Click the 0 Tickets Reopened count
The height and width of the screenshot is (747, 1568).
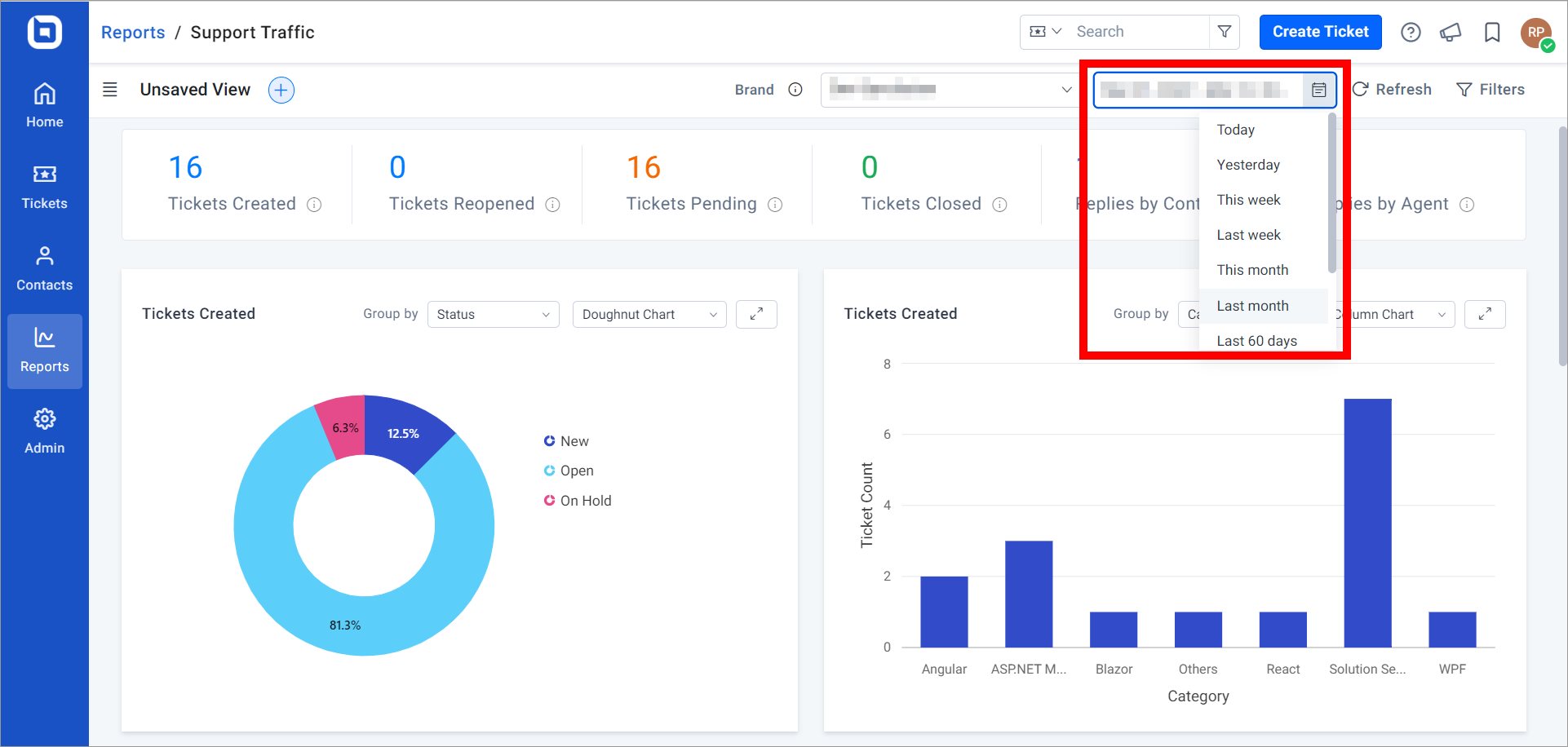(397, 168)
